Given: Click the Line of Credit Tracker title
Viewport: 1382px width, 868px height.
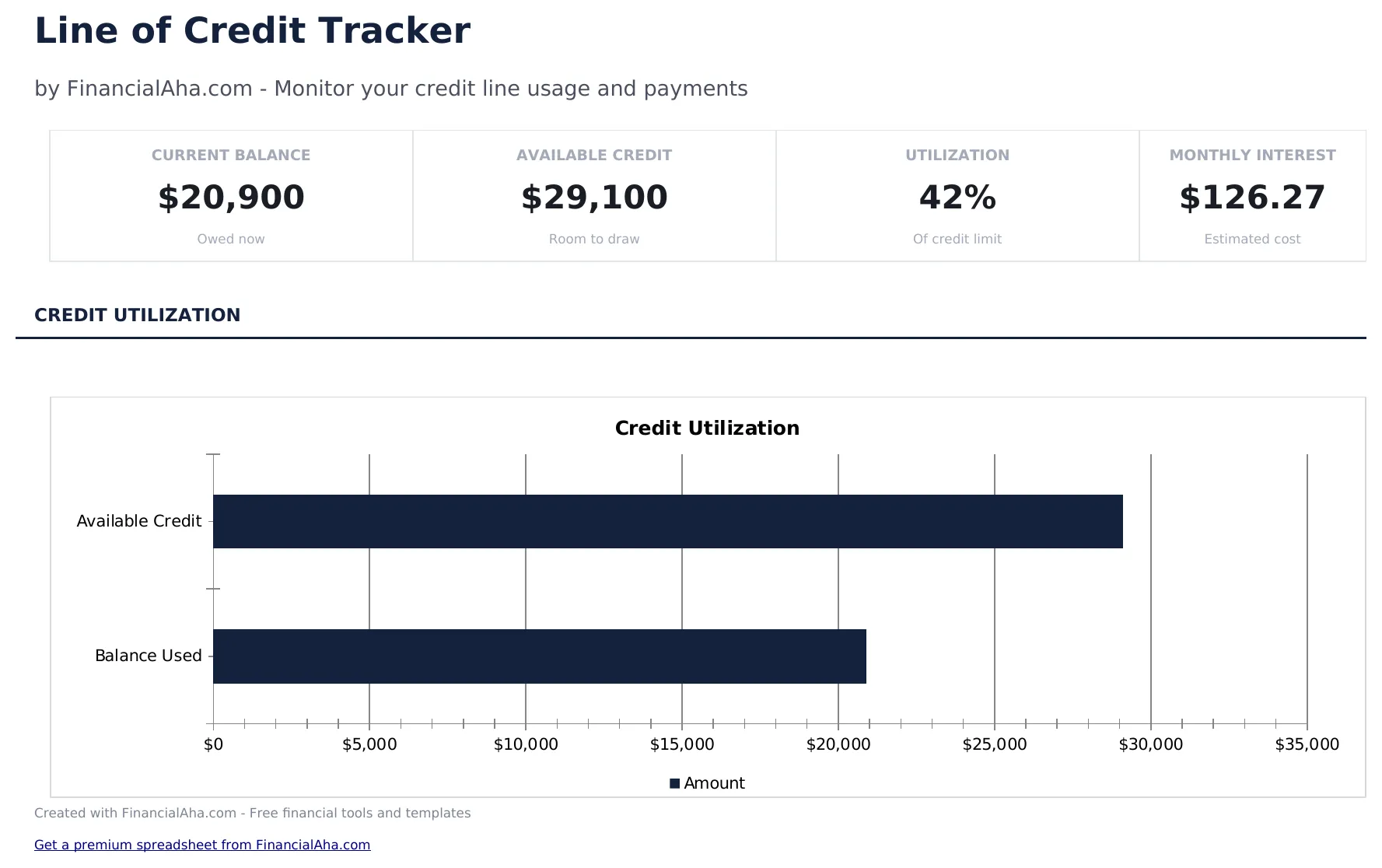Looking at the screenshot, I should [x=252, y=30].
